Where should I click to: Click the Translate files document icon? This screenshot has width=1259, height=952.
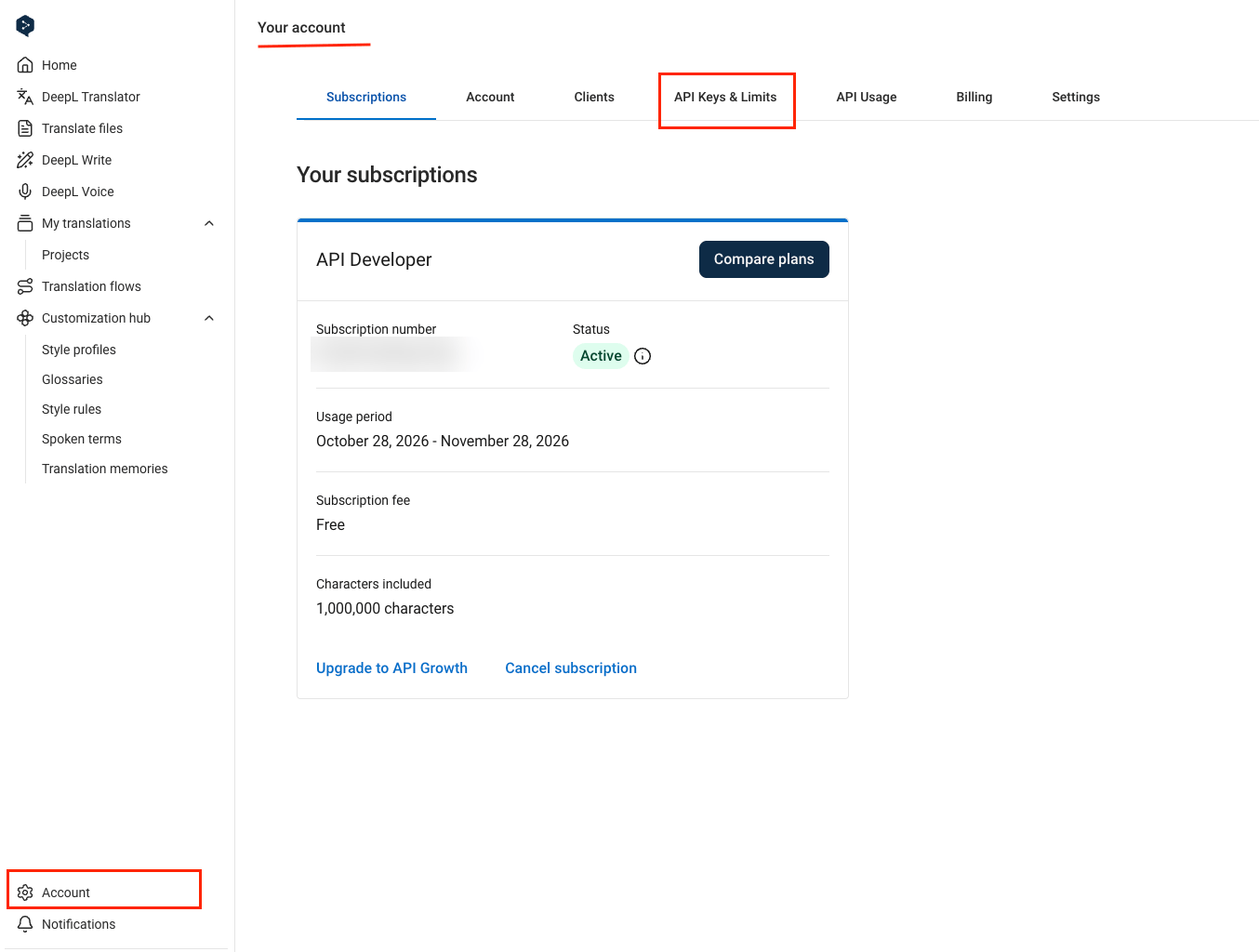click(x=25, y=128)
